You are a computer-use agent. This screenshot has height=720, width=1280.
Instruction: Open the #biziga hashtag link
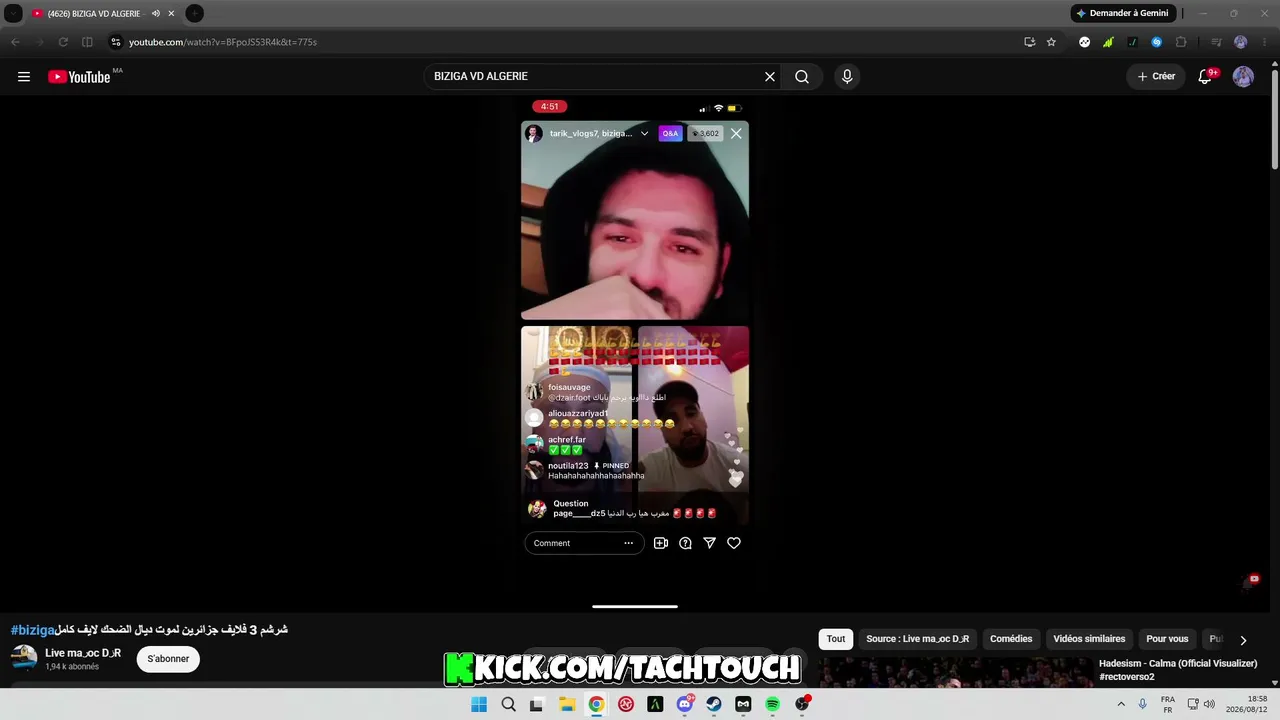33,630
